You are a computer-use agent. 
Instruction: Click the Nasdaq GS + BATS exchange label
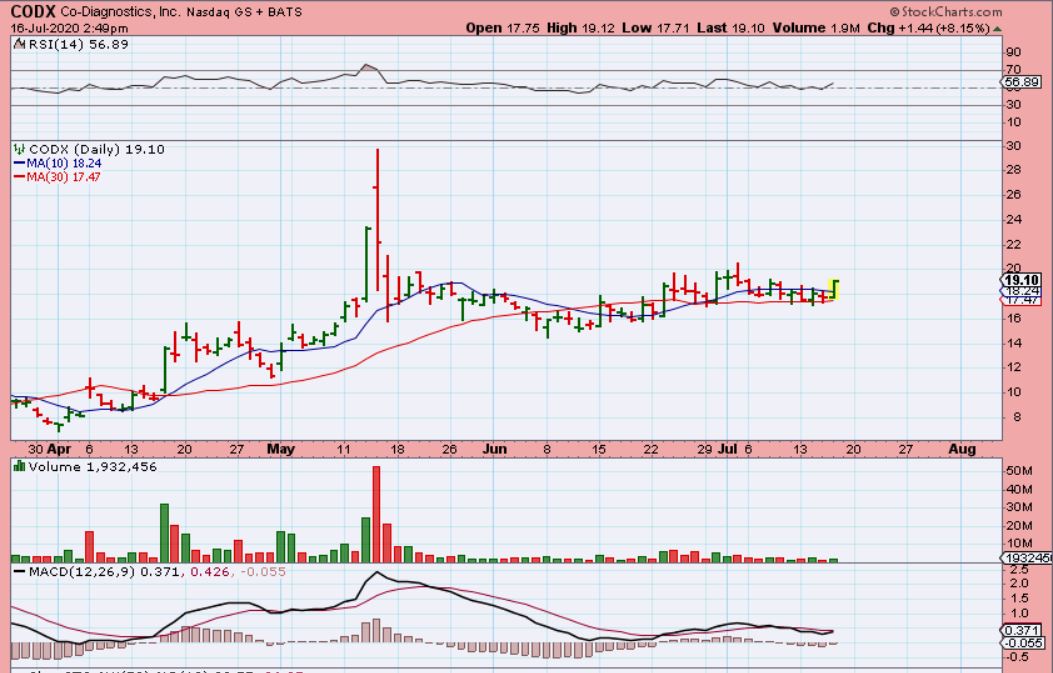[244, 12]
